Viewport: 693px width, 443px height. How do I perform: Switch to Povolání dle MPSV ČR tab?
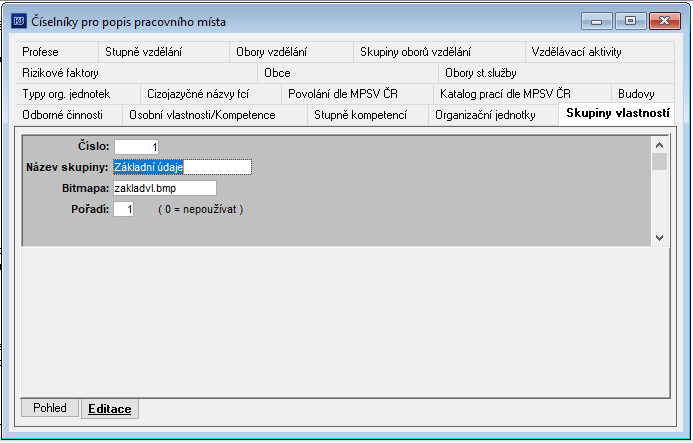coord(357,94)
